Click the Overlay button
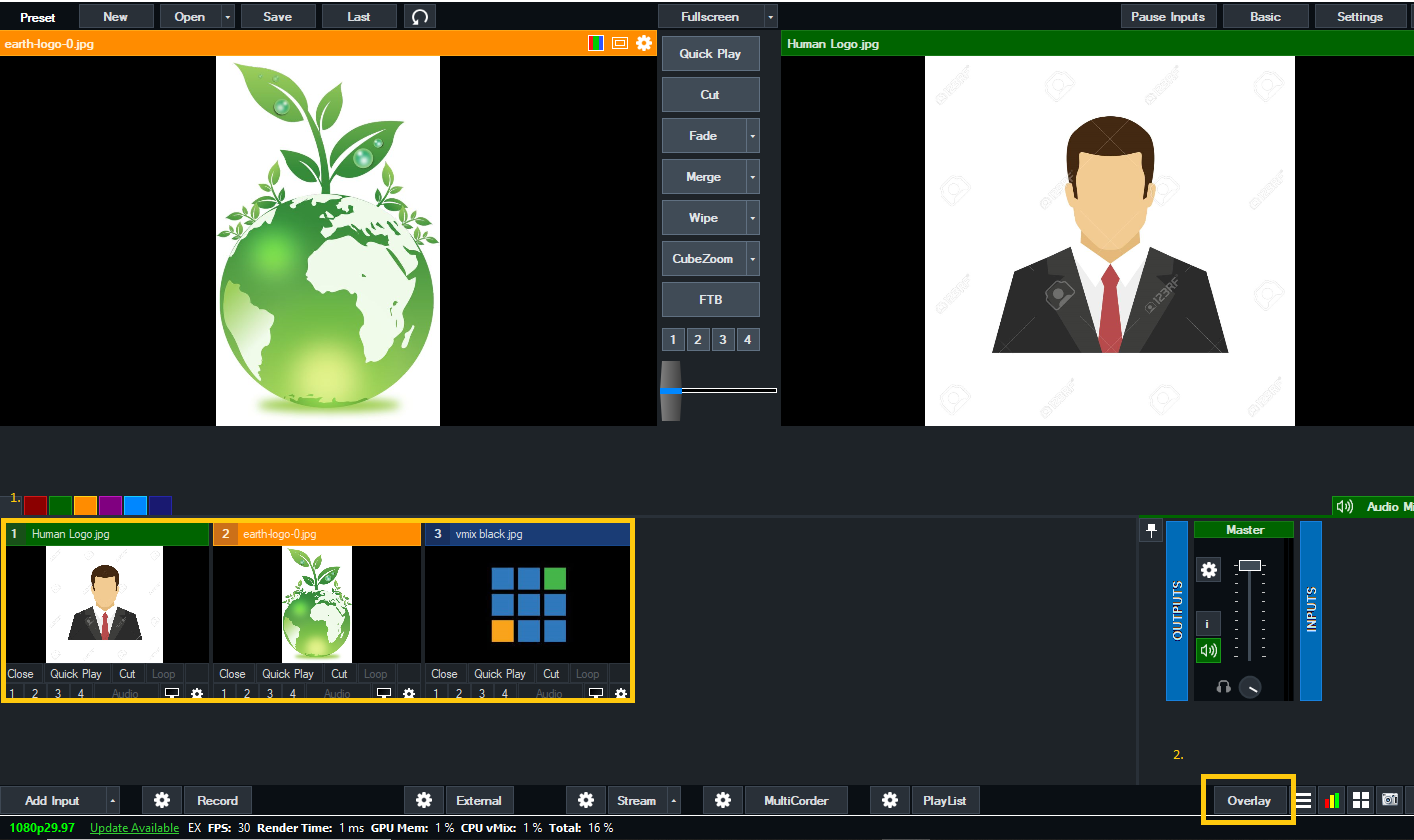The height and width of the screenshot is (840, 1414). (1249, 800)
